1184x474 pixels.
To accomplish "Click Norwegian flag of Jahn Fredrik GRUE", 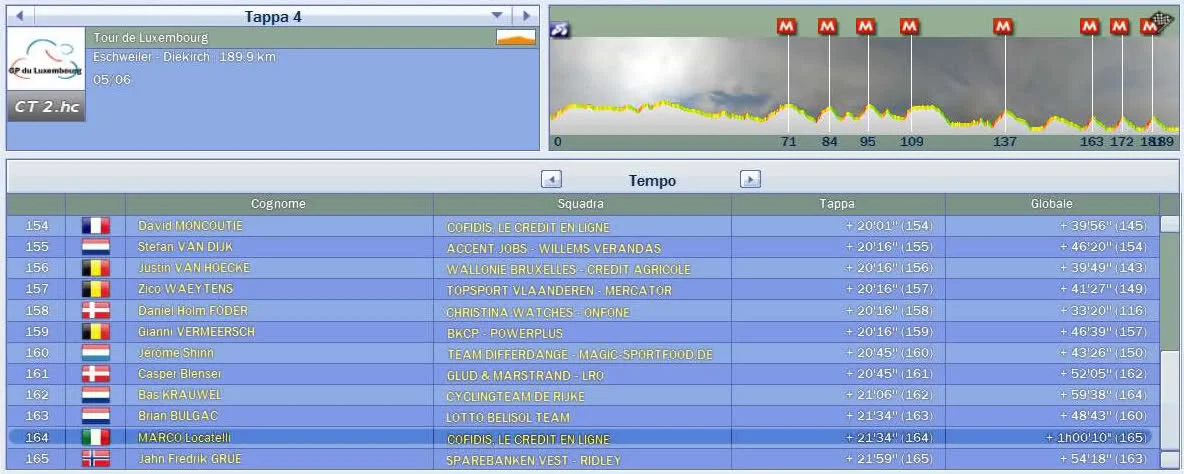I will (96, 458).
